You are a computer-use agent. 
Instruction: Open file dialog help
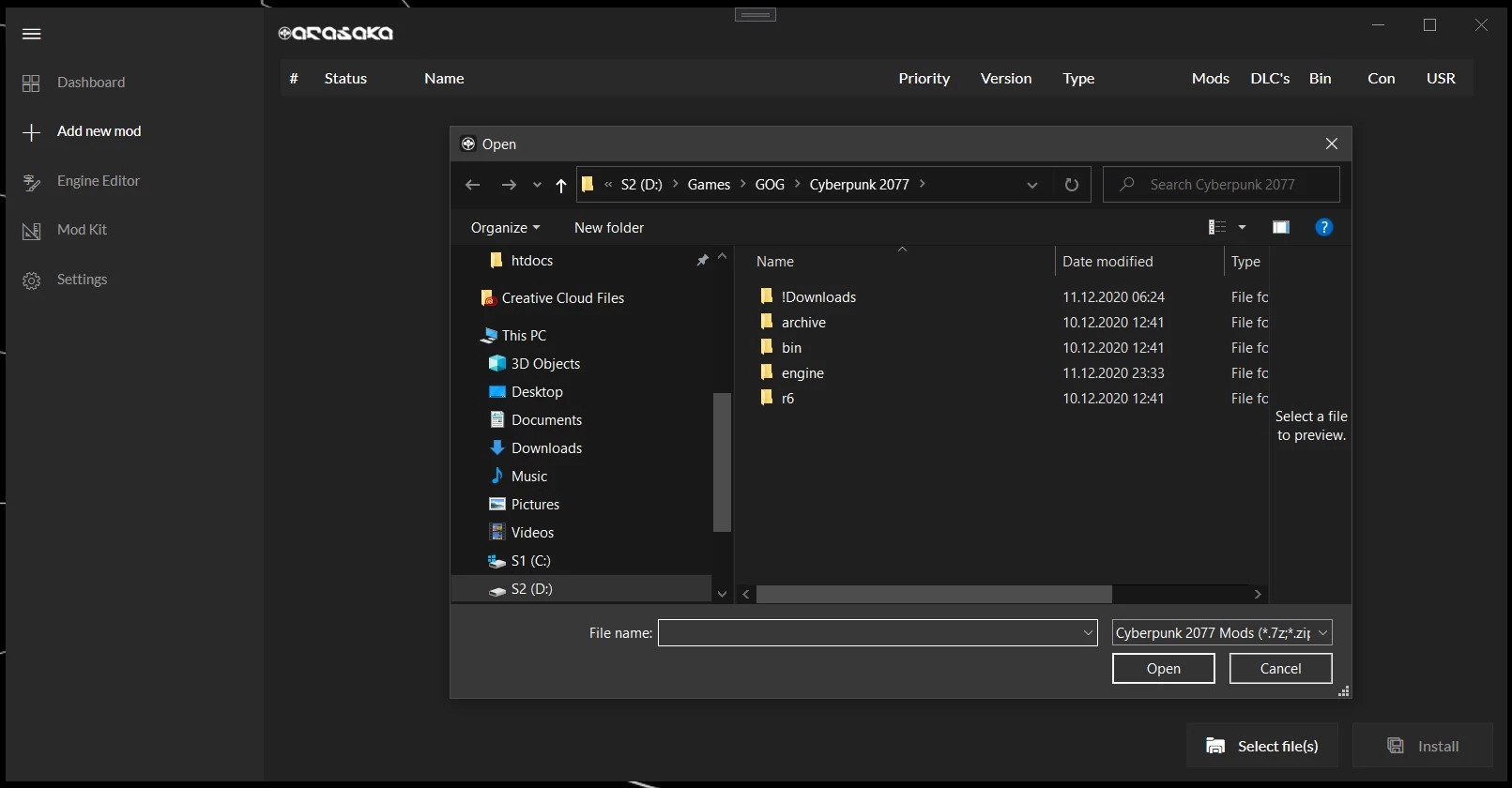pyautogui.click(x=1323, y=227)
